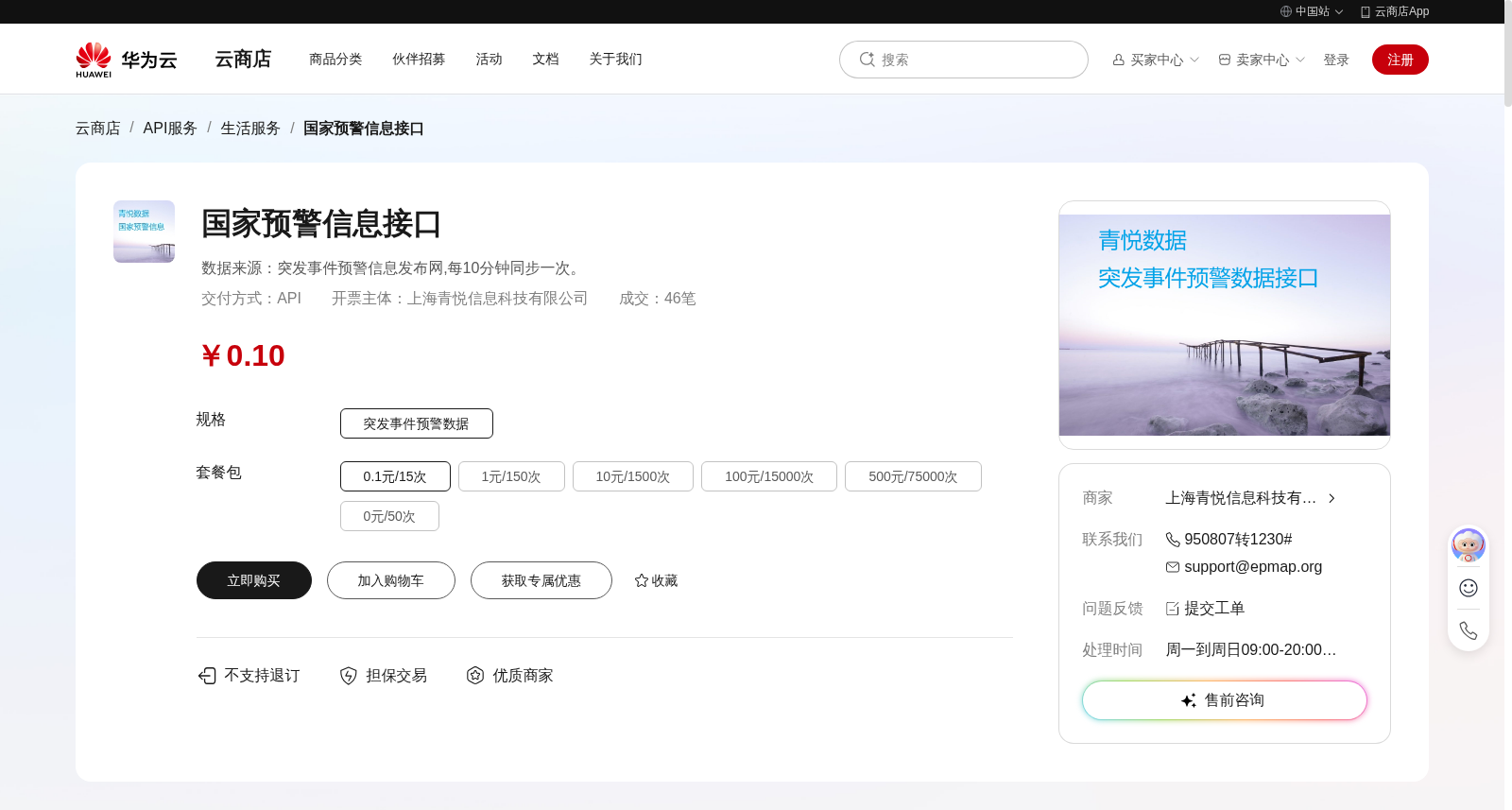Select the 0.1元/15次 package
Screen dimensions: 1512x810
tap(395, 476)
